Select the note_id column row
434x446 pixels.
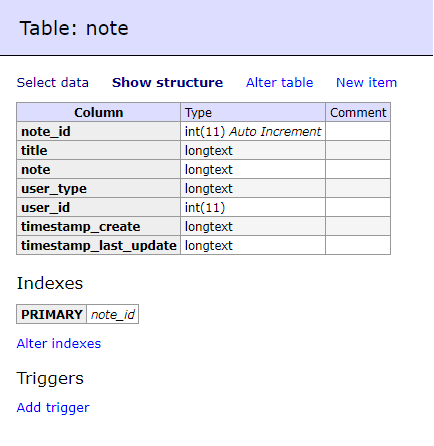point(203,131)
